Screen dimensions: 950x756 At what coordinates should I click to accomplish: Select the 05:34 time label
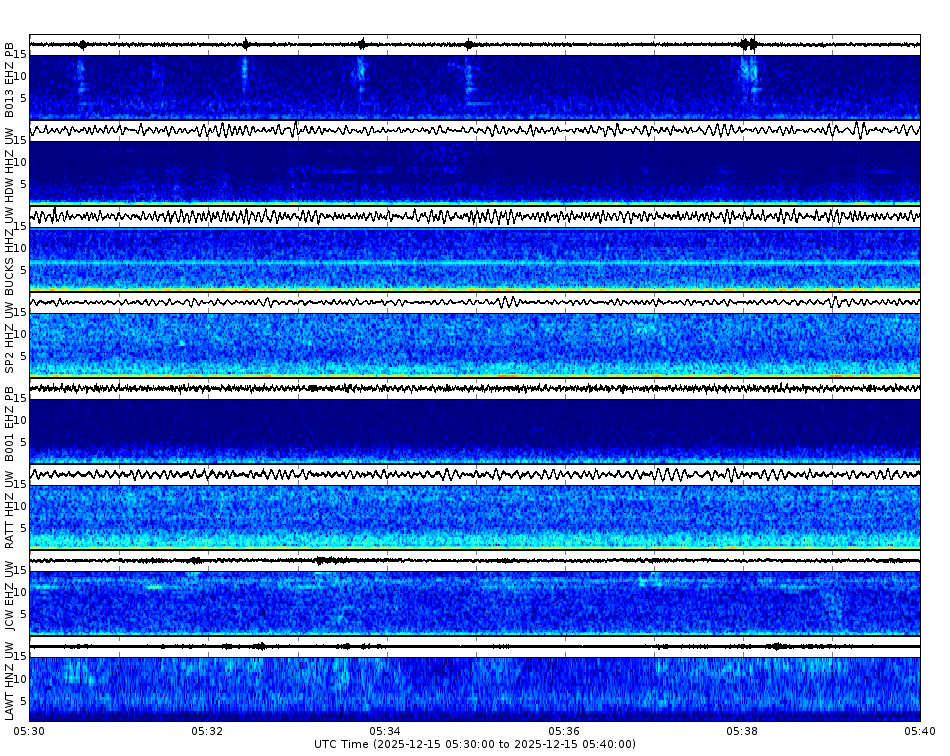click(x=385, y=731)
